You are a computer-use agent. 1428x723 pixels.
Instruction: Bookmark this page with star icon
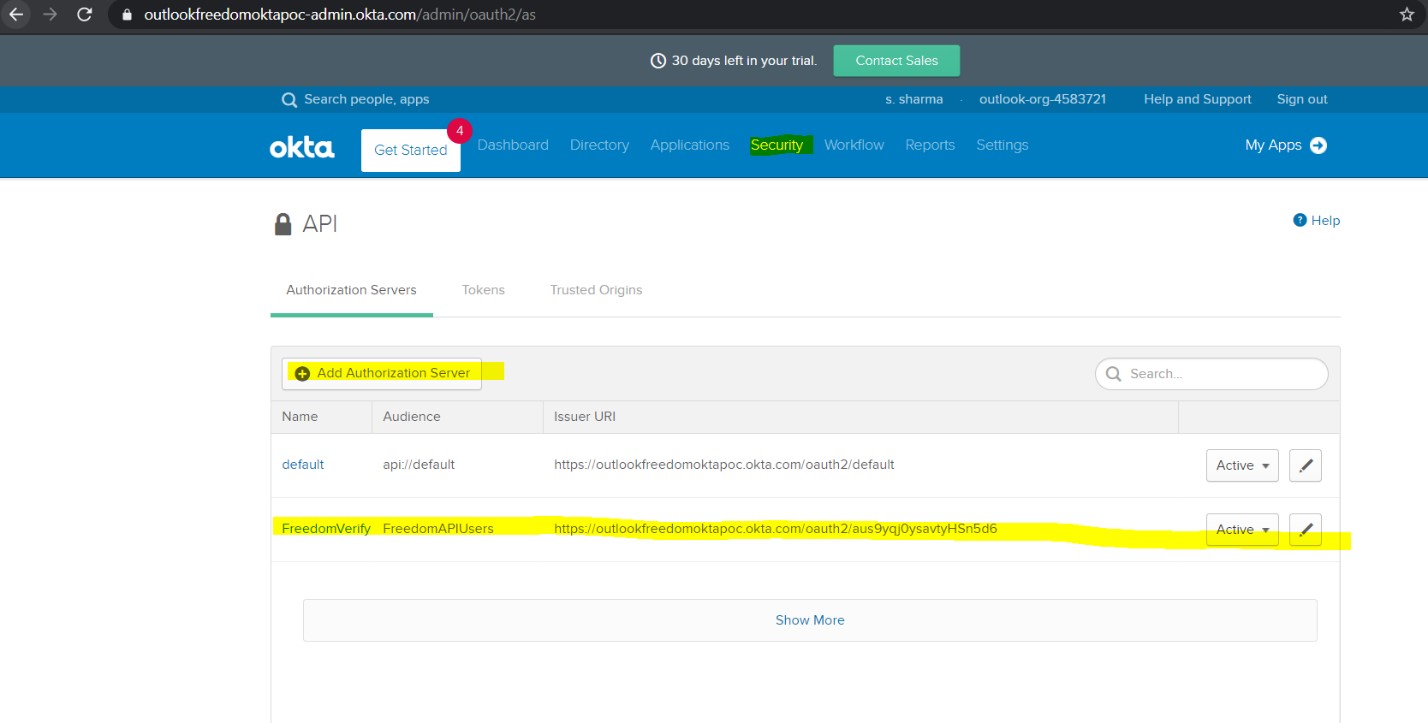(1407, 15)
